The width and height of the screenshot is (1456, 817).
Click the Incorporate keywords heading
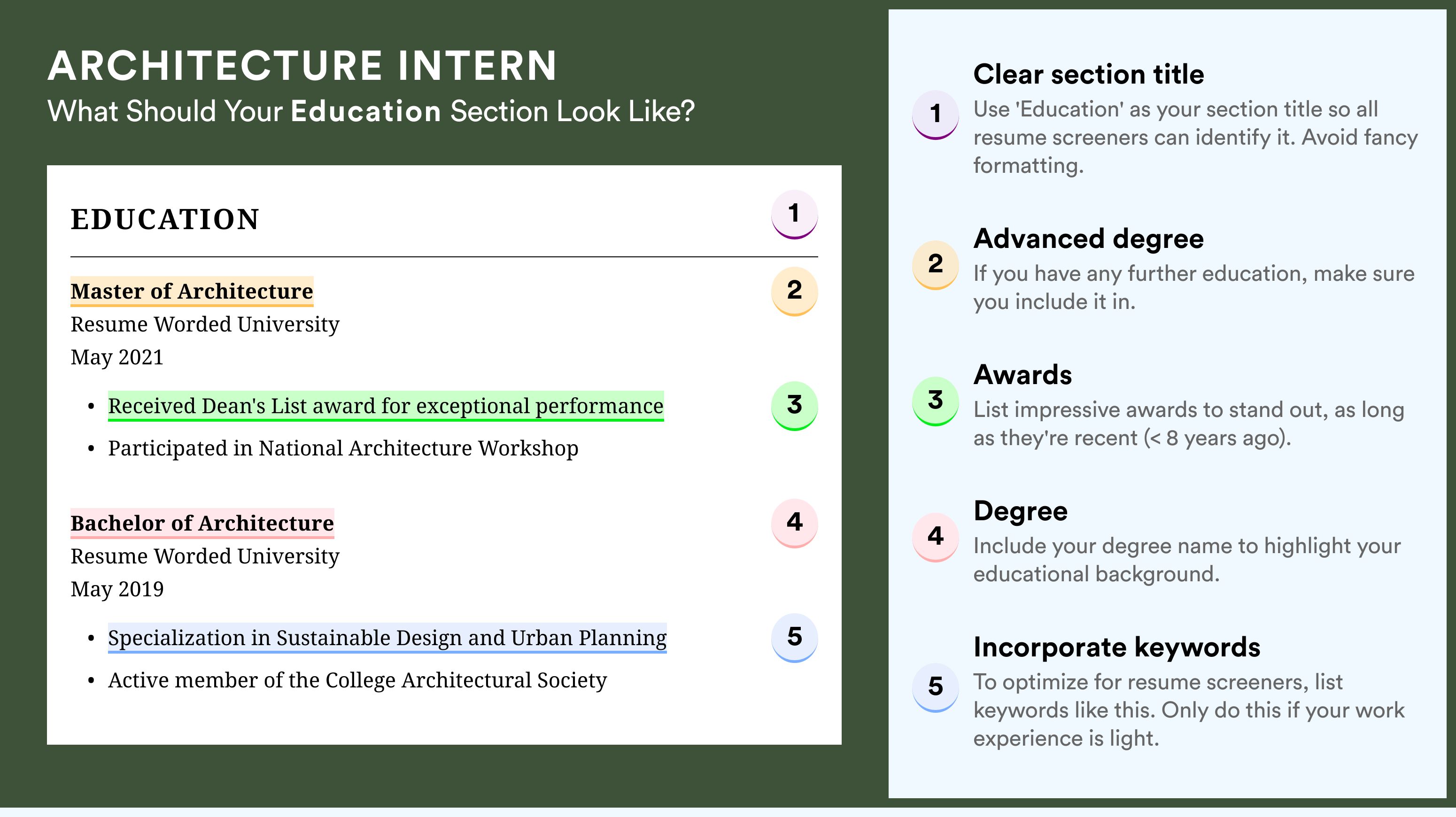(x=1117, y=647)
